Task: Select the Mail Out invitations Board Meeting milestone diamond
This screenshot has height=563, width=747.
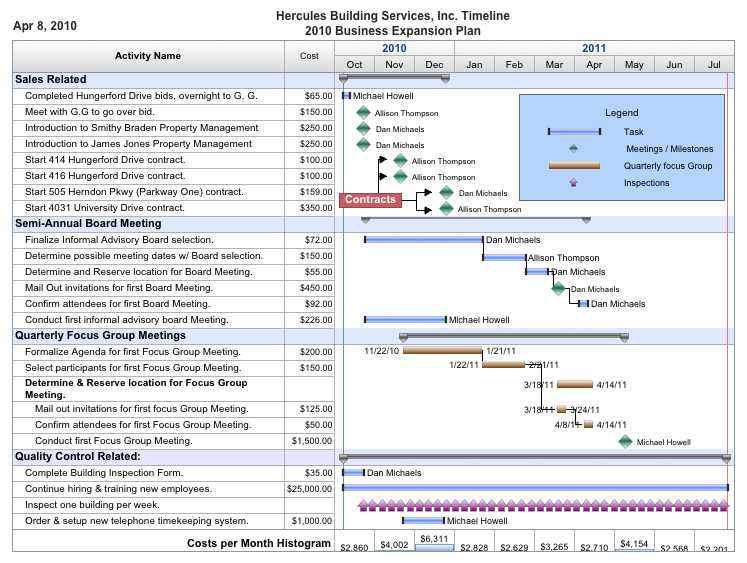Action: point(558,288)
